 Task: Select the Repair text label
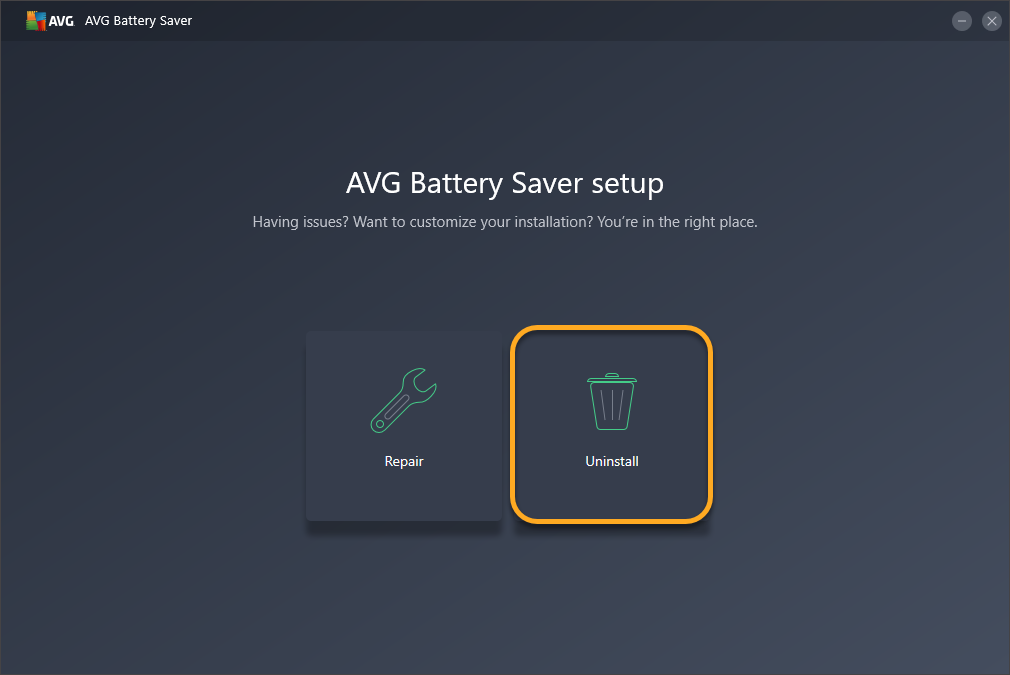(x=404, y=461)
